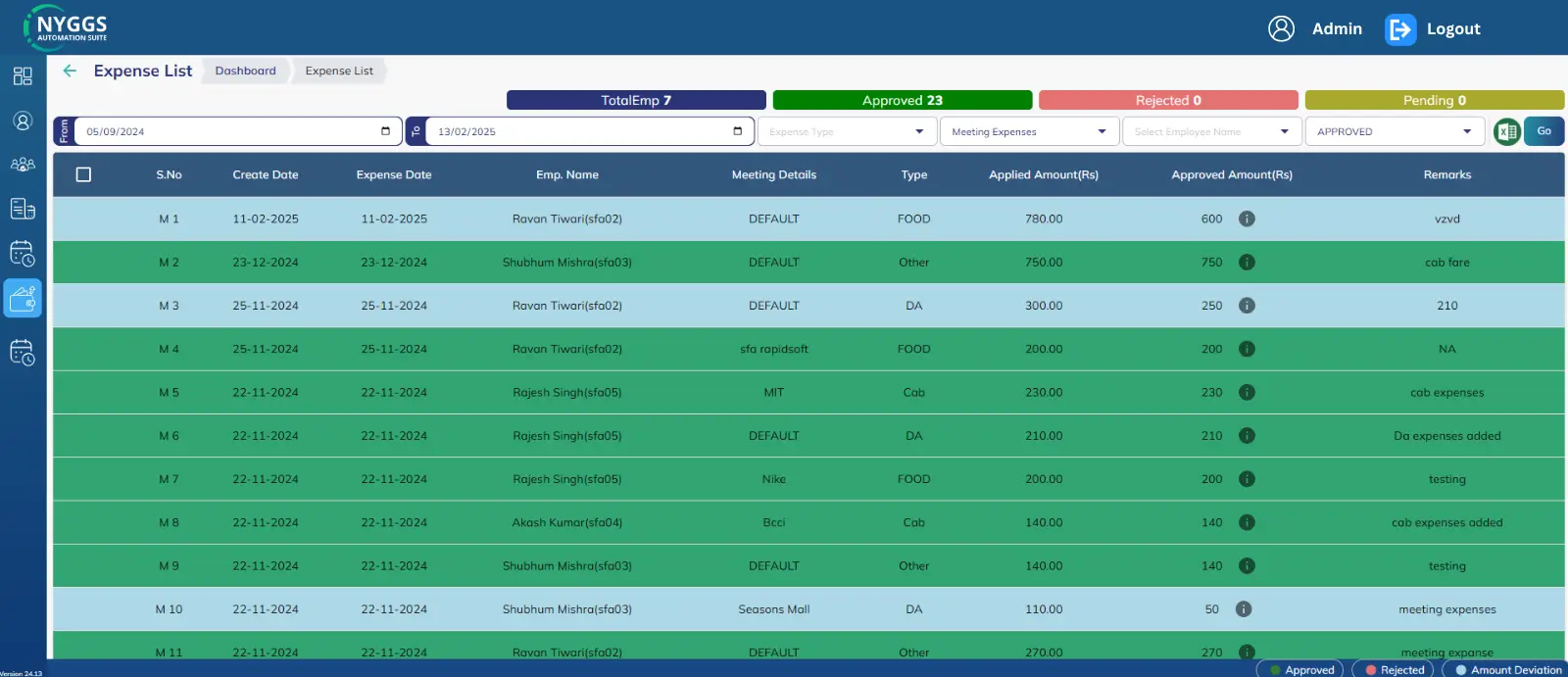Image resolution: width=1568 pixels, height=677 pixels.
Task: Show info for M 5 approved amount
Action: click(x=1247, y=392)
